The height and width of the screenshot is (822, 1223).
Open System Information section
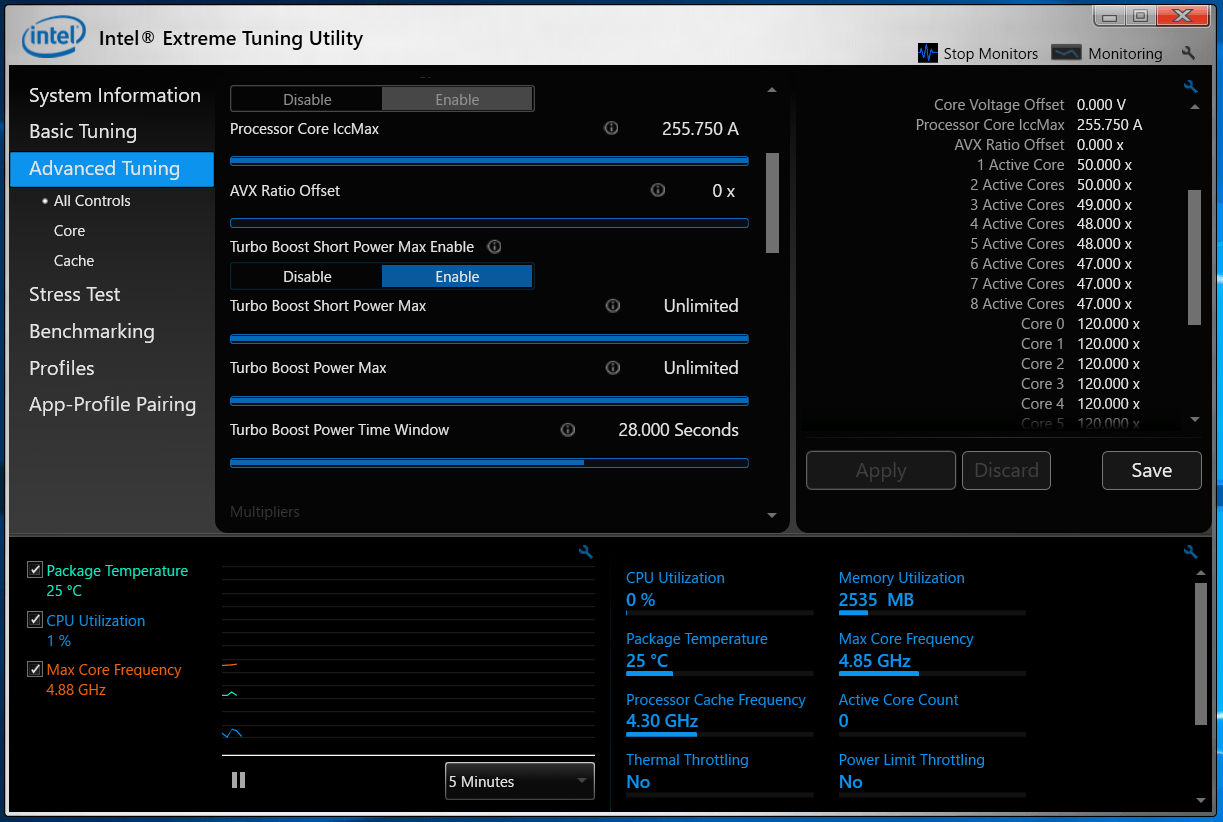115,95
